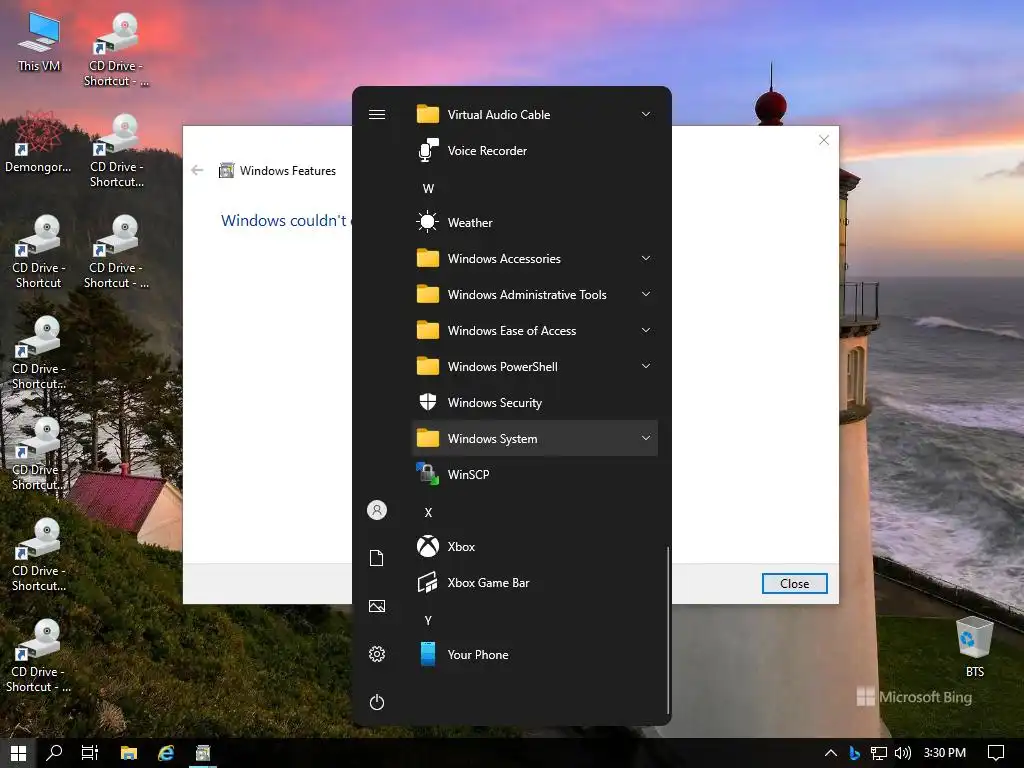Image resolution: width=1024 pixels, height=768 pixels.
Task: Show hidden tray icons chevron
Action: point(831,753)
